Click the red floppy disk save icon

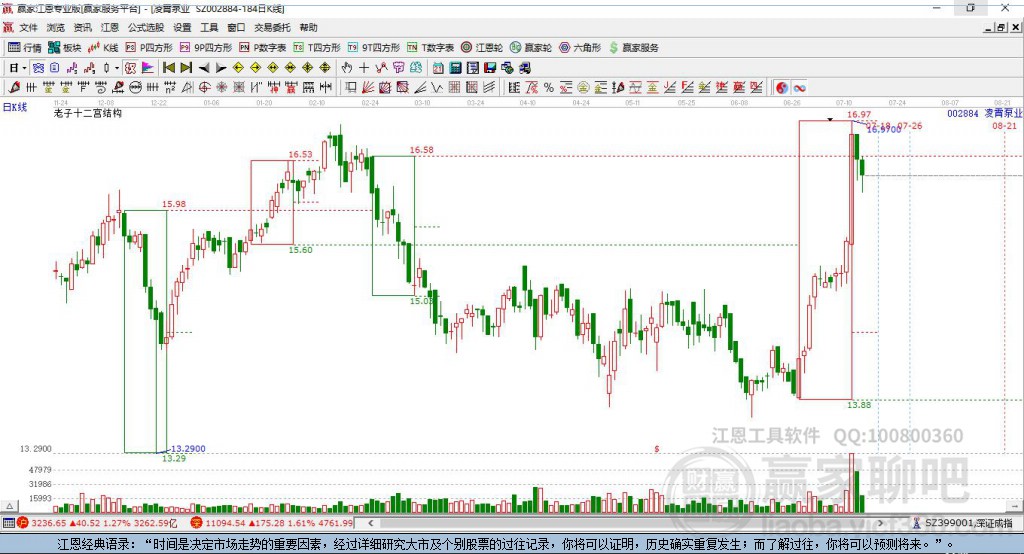[490, 68]
